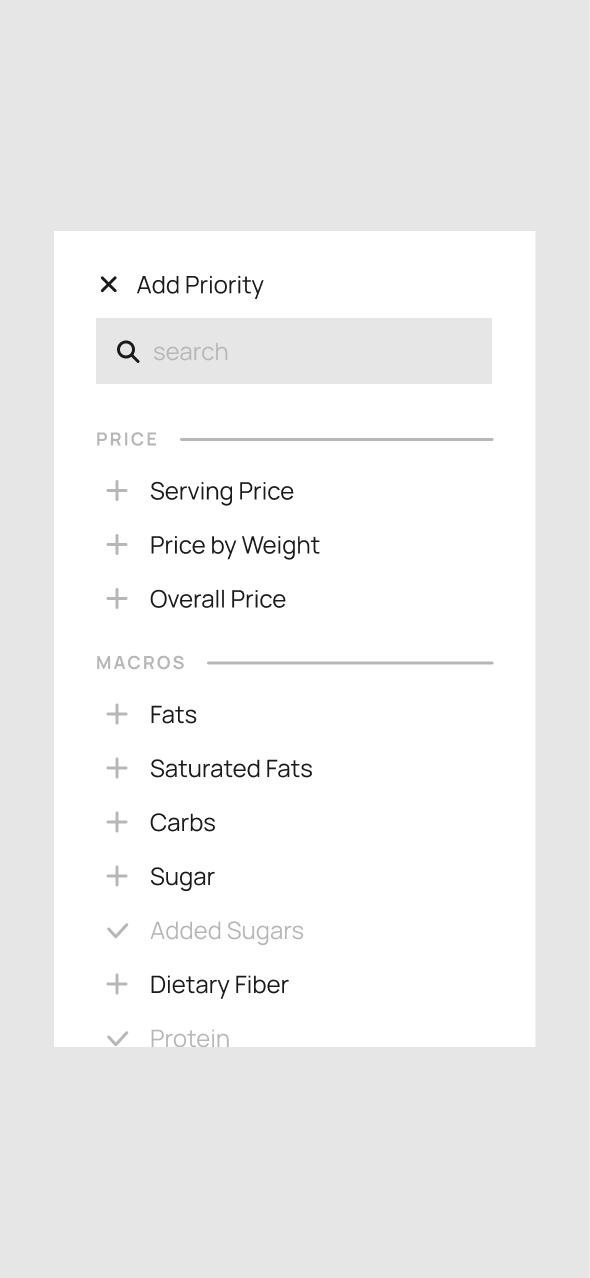Toggle the Added Sugars checkmark
Image resolution: width=590 pixels, height=1278 pixels.
click(117, 931)
